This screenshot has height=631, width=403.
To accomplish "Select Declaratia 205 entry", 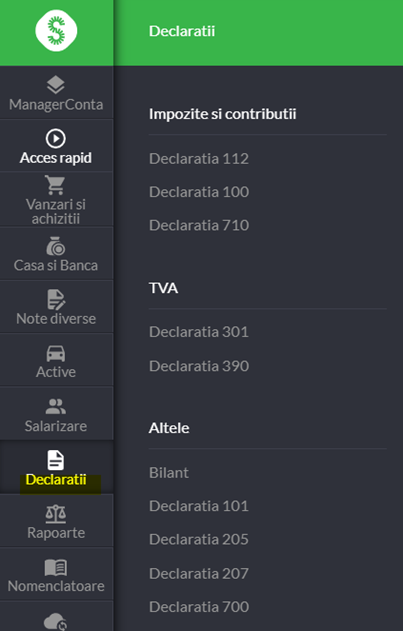I will [199, 539].
